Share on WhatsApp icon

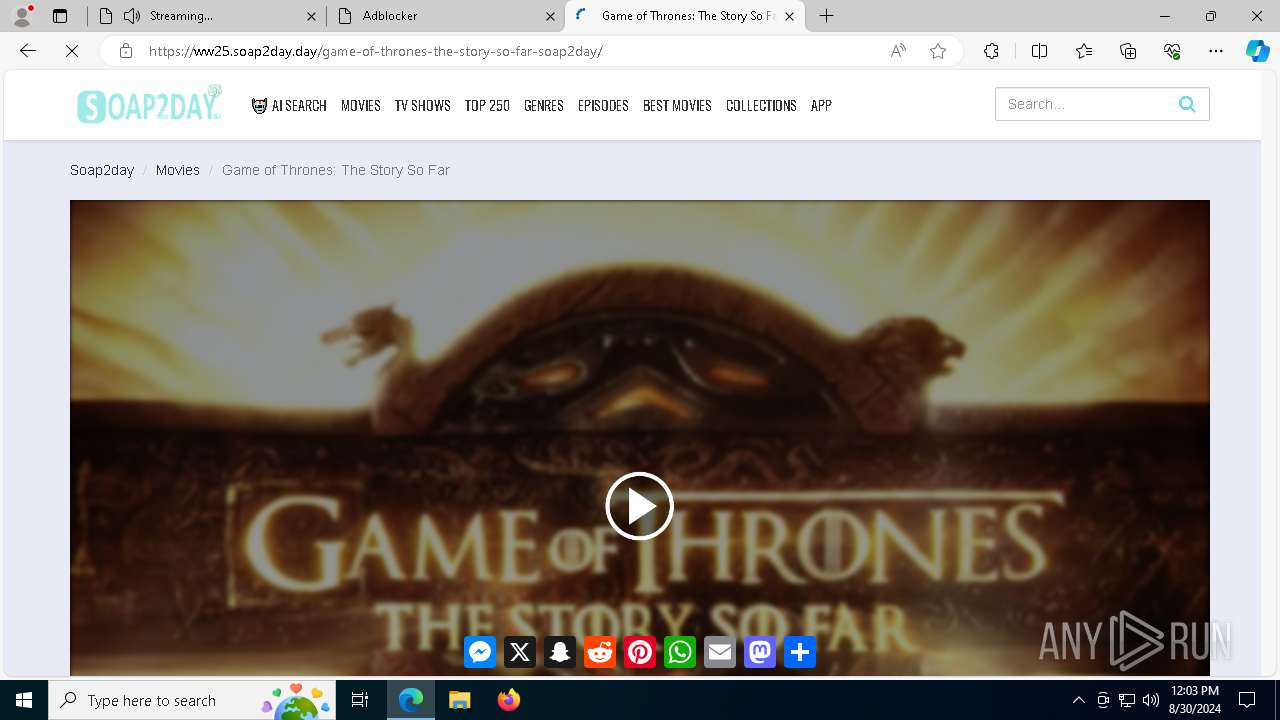point(680,652)
